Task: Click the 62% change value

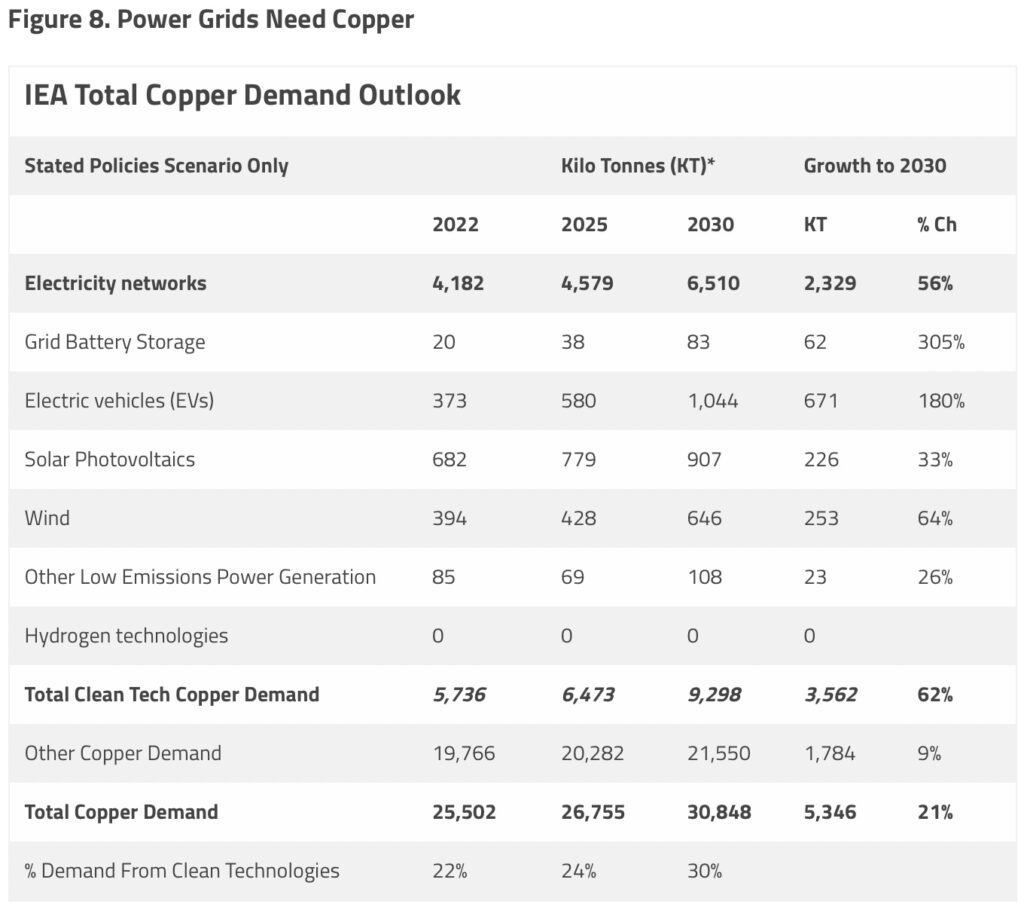Action: (x=935, y=694)
